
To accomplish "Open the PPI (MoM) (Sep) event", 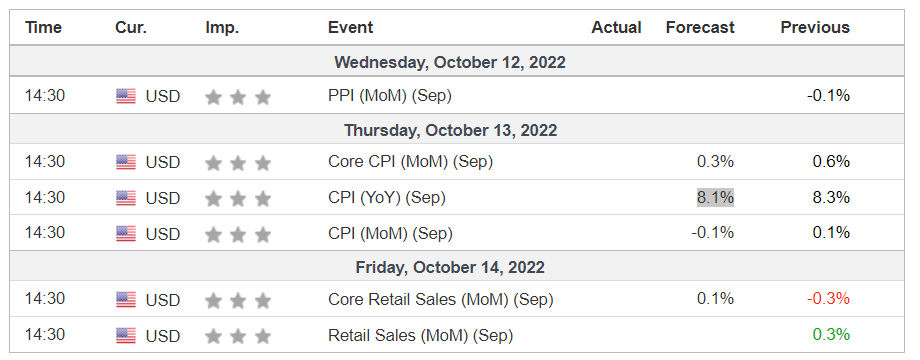I will [x=390, y=96].
